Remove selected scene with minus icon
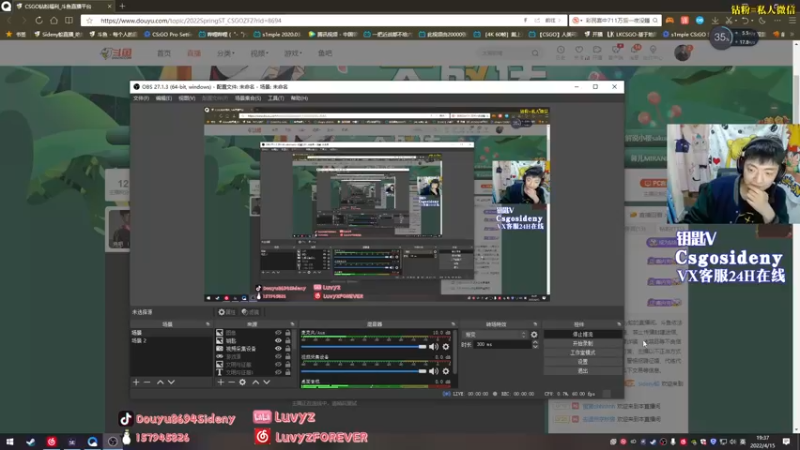The image size is (800, 450). (x=147, y=382)
